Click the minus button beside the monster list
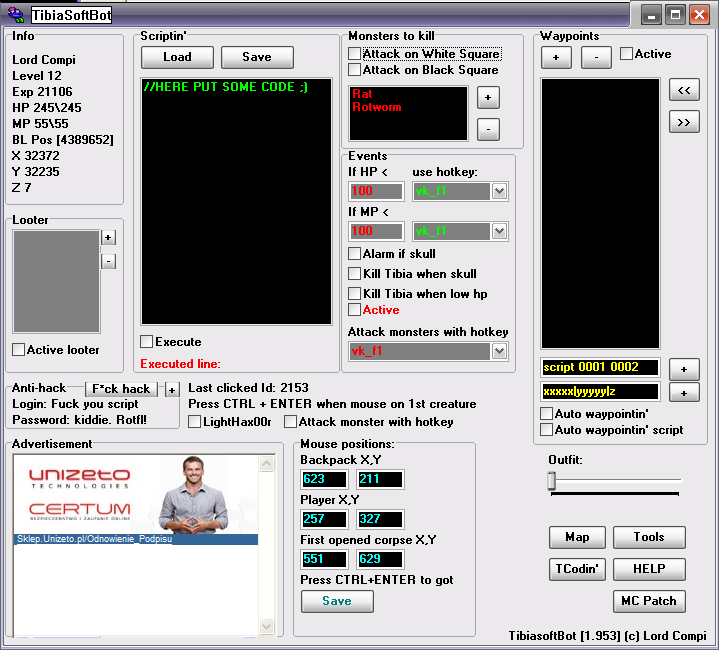 [x=488, y=129]
